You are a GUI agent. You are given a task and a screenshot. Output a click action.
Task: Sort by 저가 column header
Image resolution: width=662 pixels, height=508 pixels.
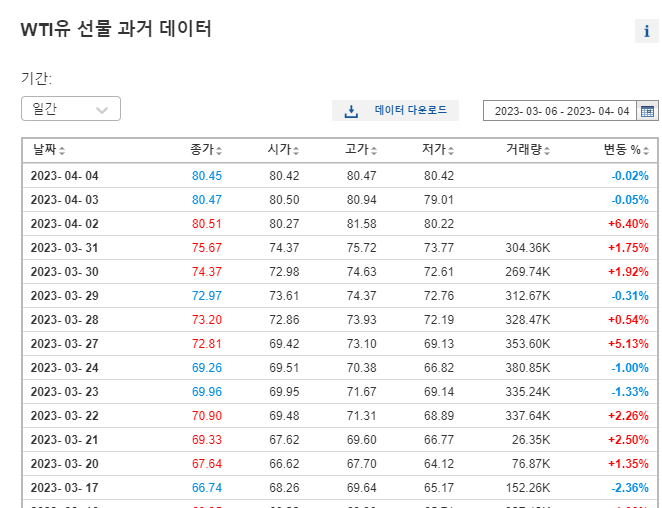(438, 149)
